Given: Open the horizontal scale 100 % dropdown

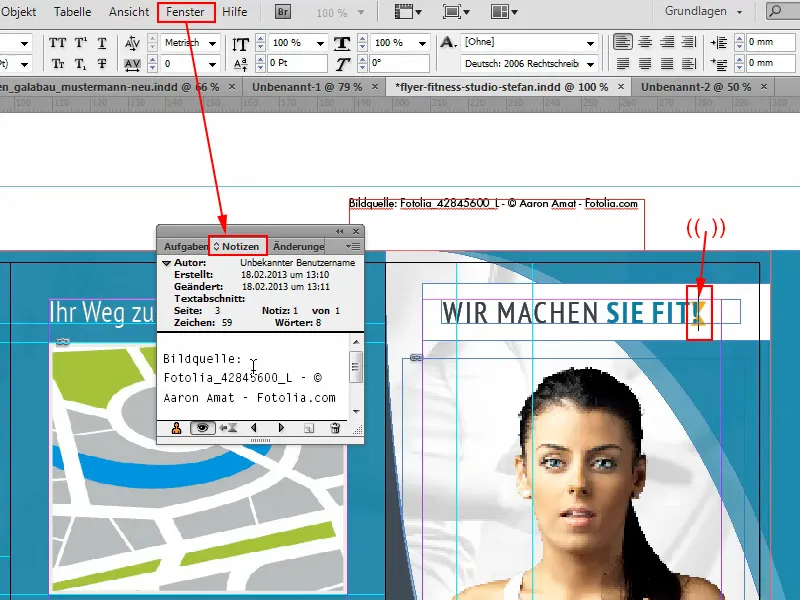Looking at the screenshot, I should coord(422,43).
